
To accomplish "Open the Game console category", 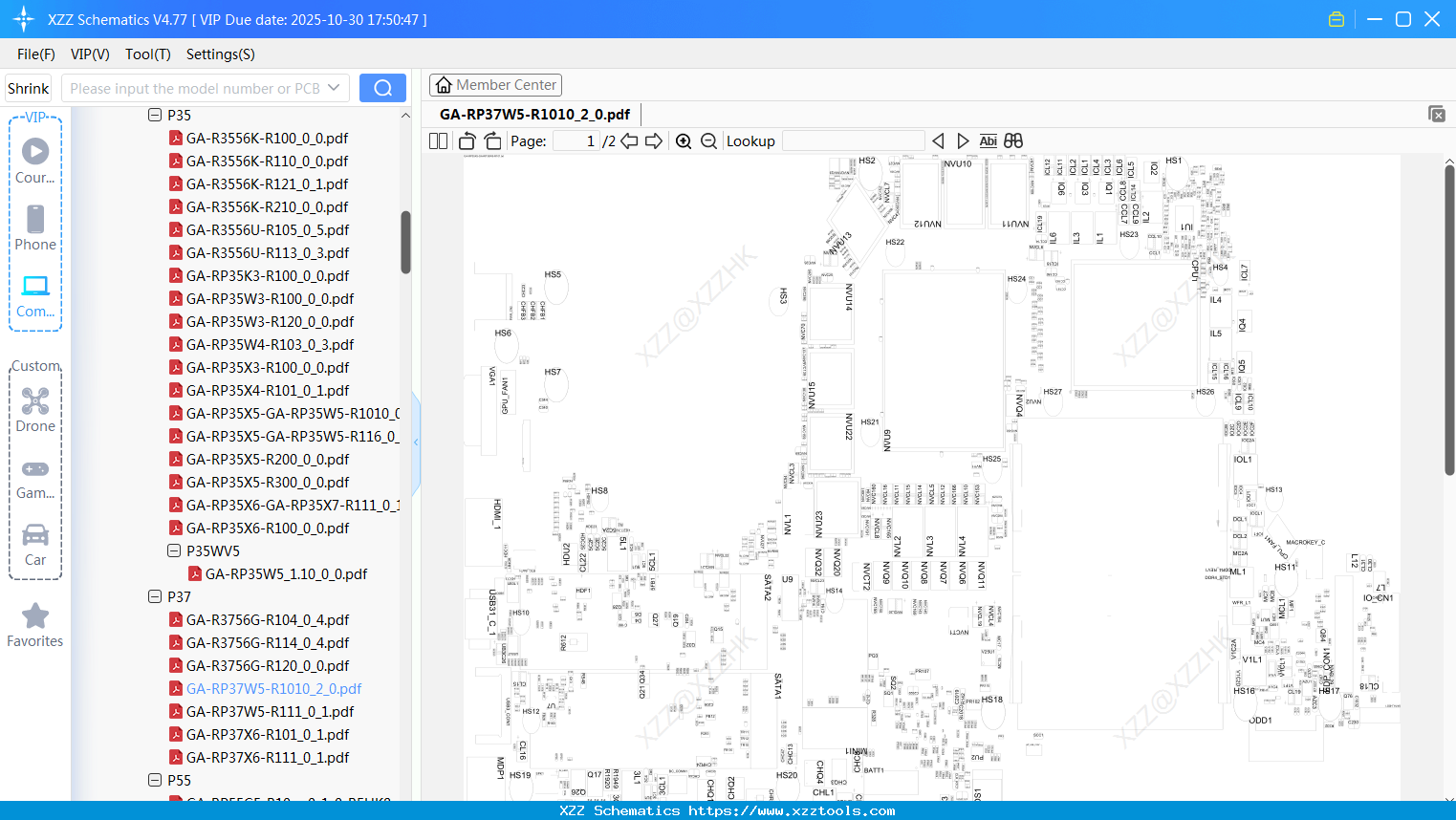I will [x=35, y=478].
